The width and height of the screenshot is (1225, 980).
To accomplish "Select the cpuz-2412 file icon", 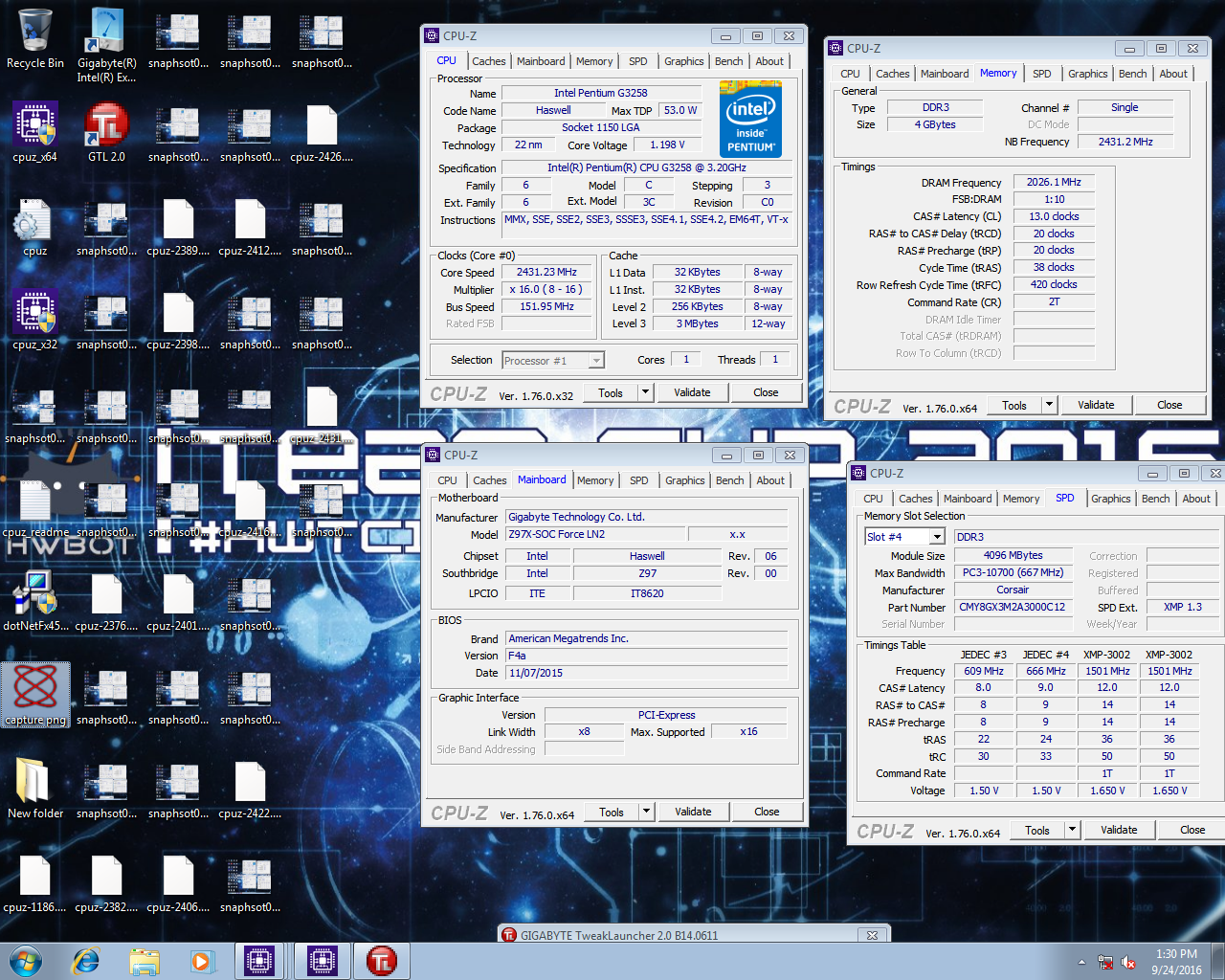I will point(250,227).
